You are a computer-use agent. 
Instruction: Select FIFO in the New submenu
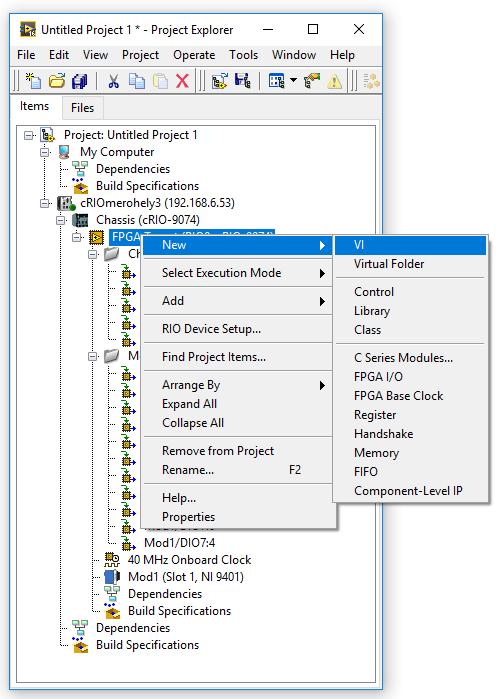point(410,472)
